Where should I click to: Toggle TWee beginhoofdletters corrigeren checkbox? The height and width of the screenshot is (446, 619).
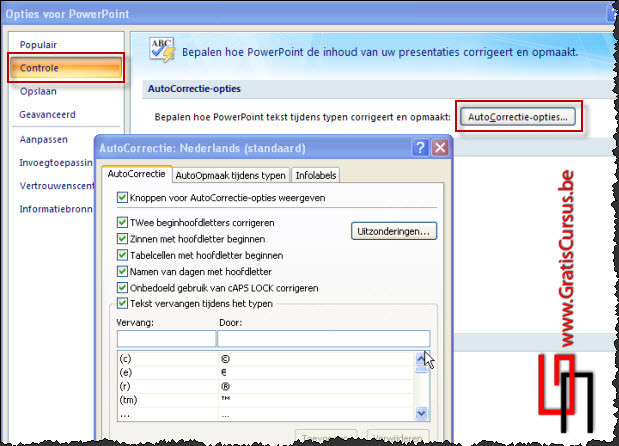[x=122, y=222]
